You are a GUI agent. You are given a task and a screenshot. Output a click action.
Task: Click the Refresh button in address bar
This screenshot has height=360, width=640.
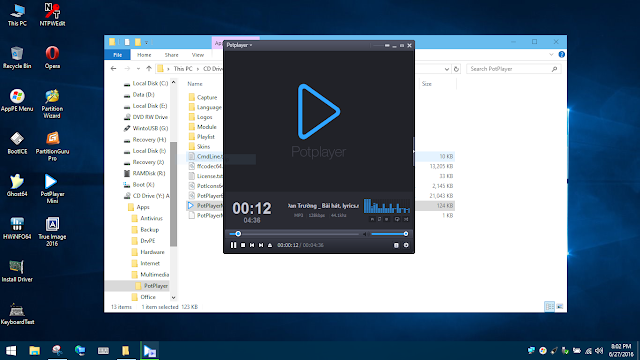pyautogui.click(x=456, y=69)
